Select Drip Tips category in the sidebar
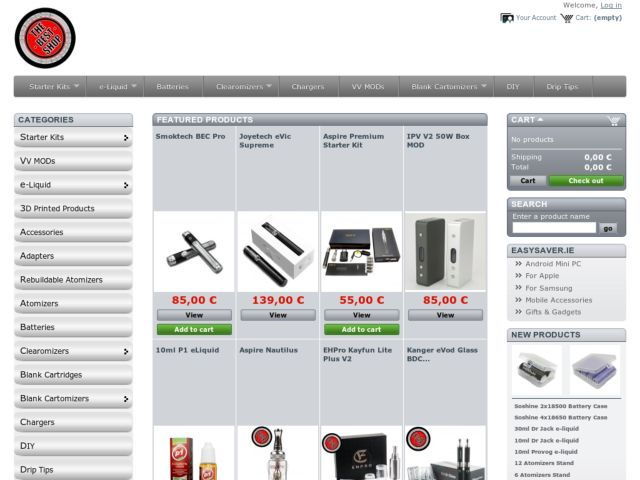The height and width of the screenshot is (480, 640). 73,469
